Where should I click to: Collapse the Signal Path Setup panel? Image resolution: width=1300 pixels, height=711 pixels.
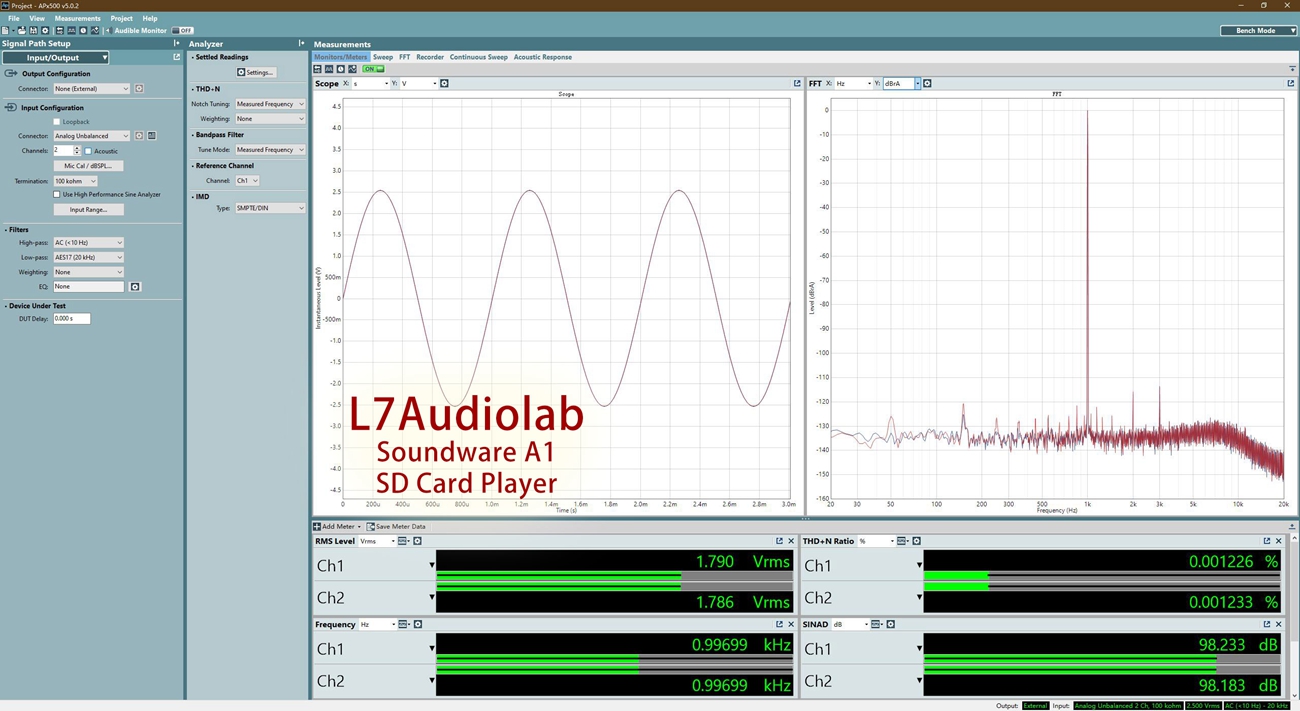click(x=176, y=44)
